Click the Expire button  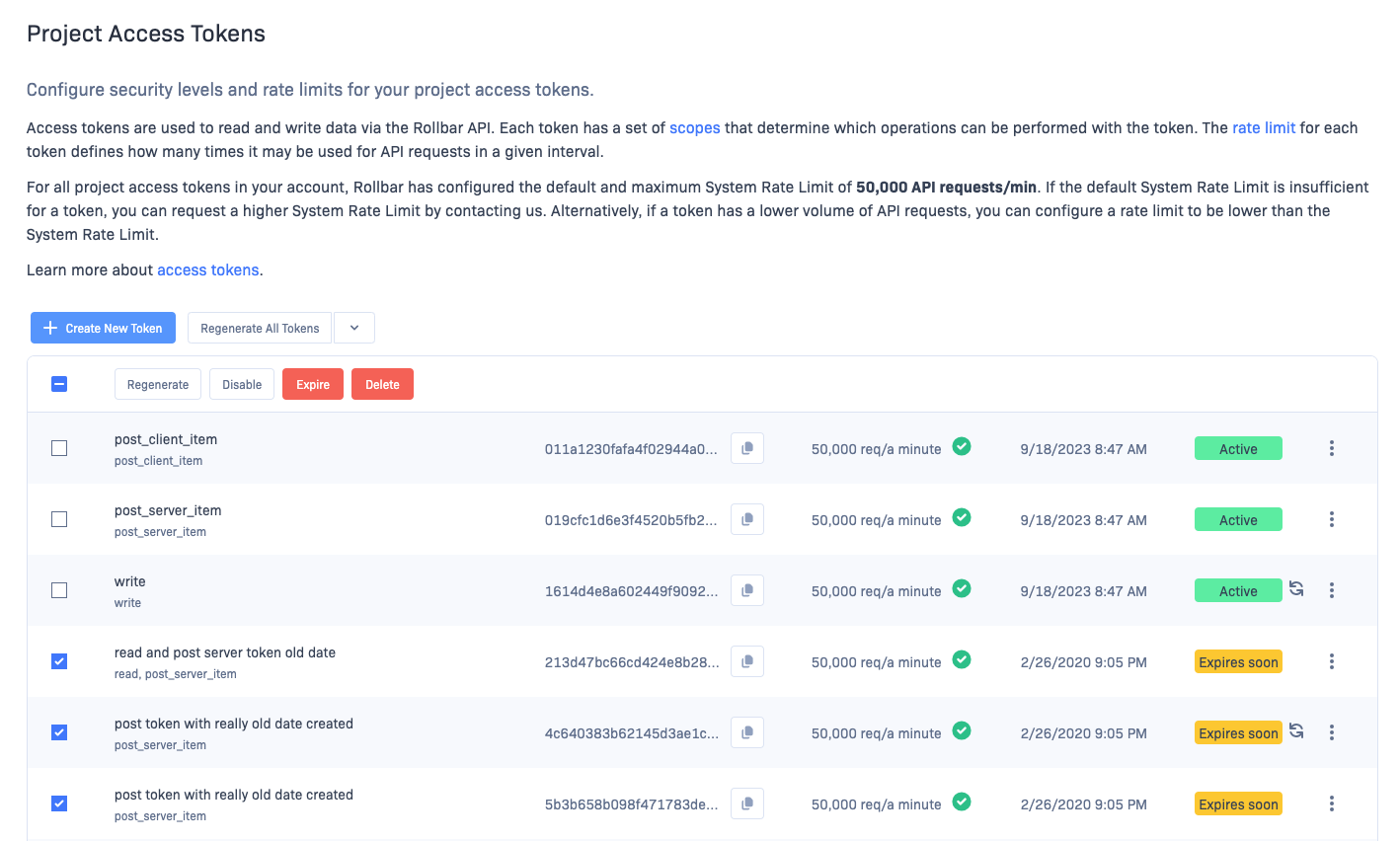click(312, 384)
